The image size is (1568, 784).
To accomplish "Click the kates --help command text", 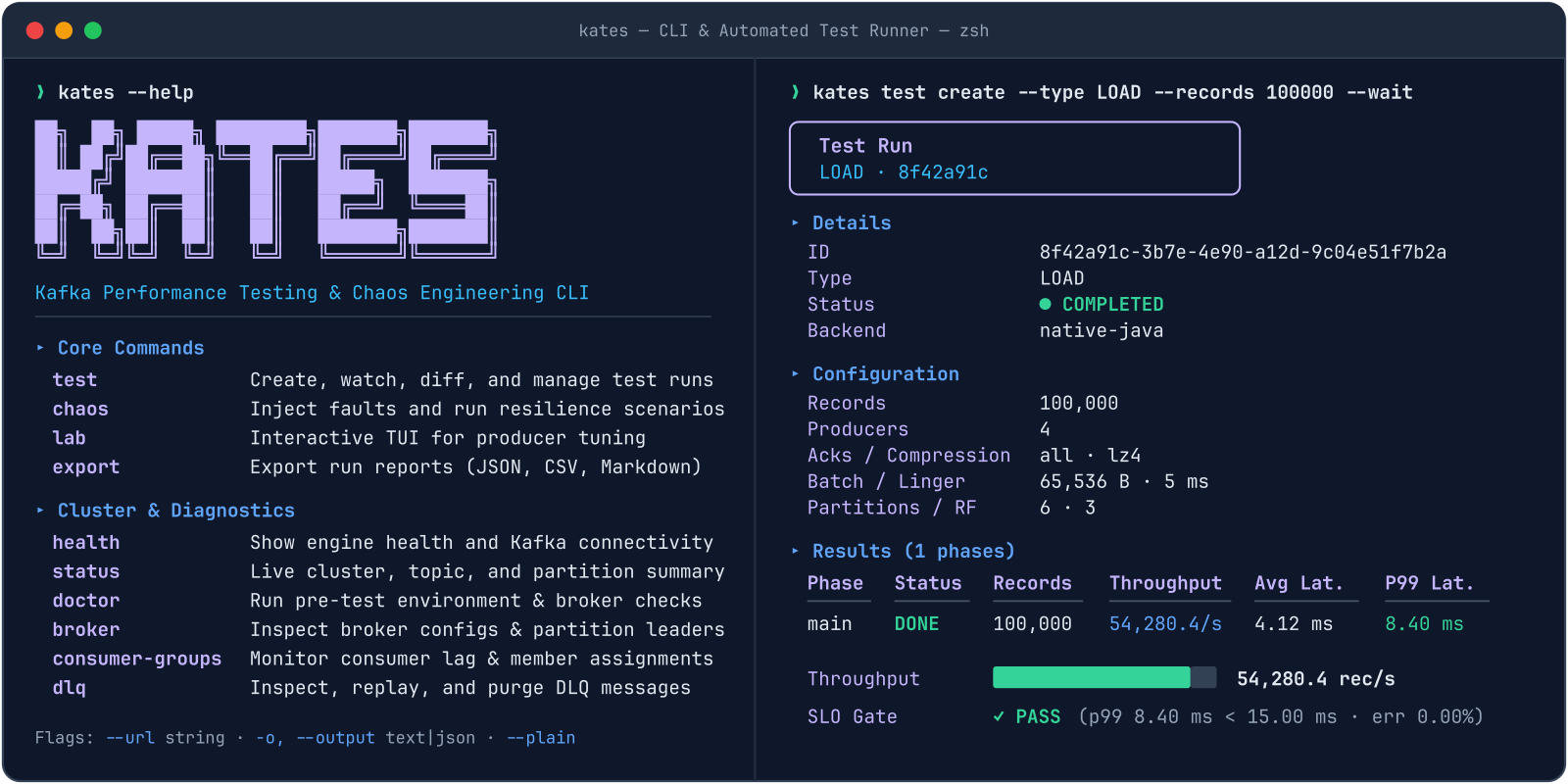I will click(x=125, y=92).
